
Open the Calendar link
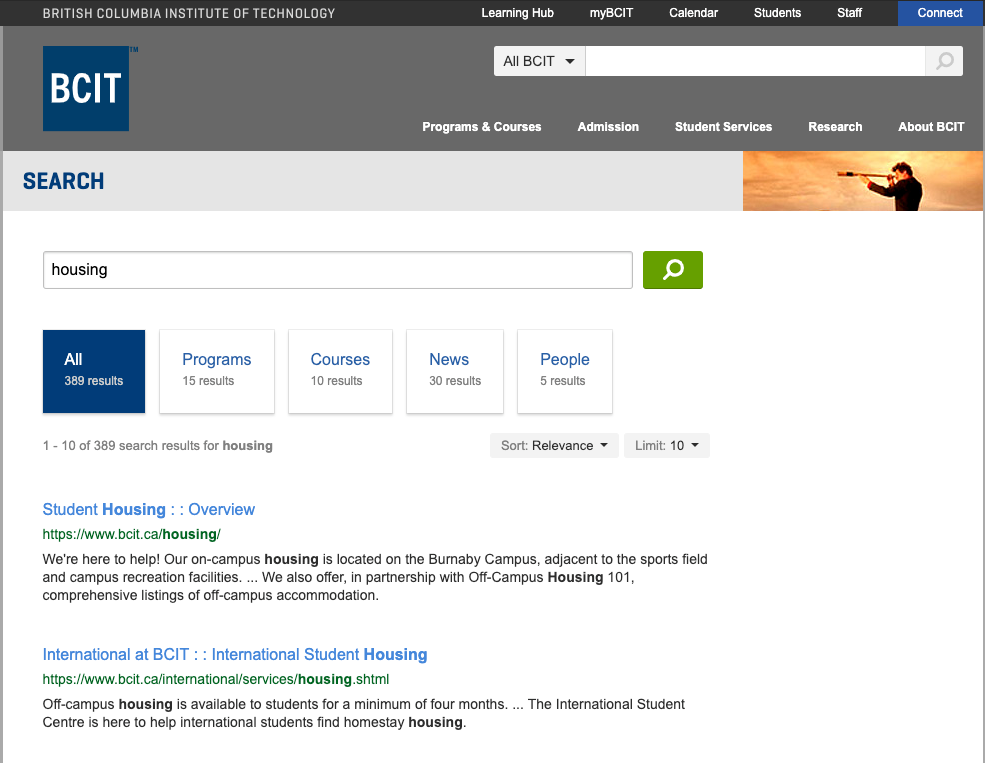tap(694, 13)
